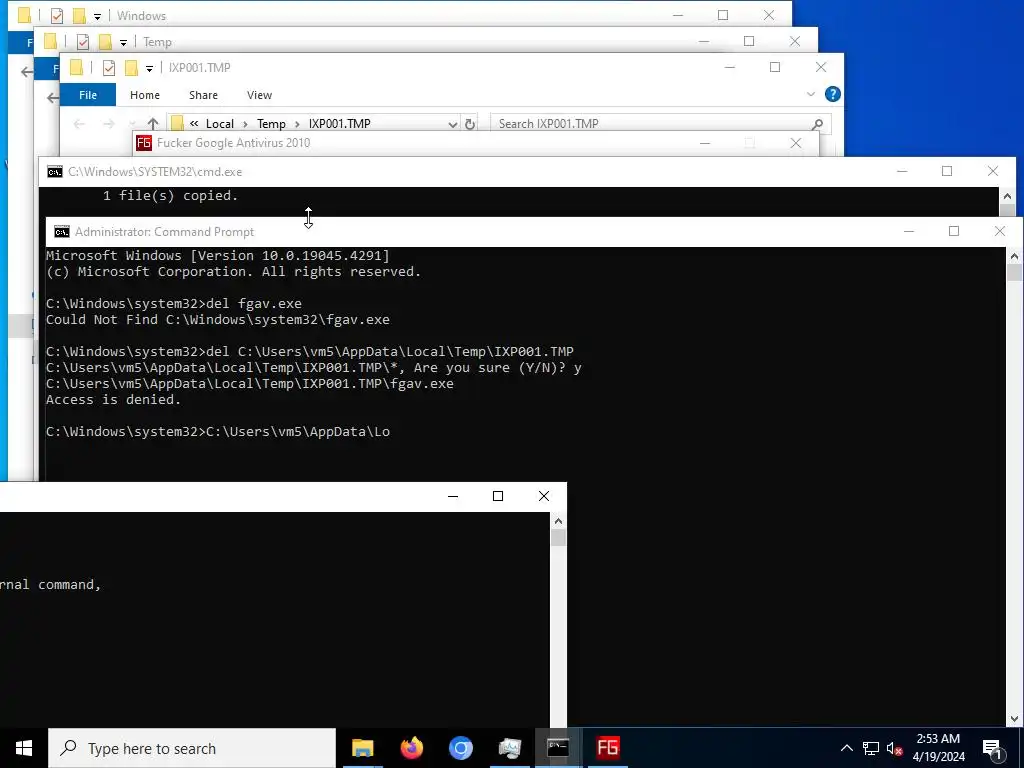The image size is (1024, 768).
Task: Click properties checkmark icon in Windows window
Action: pos(57,16)
